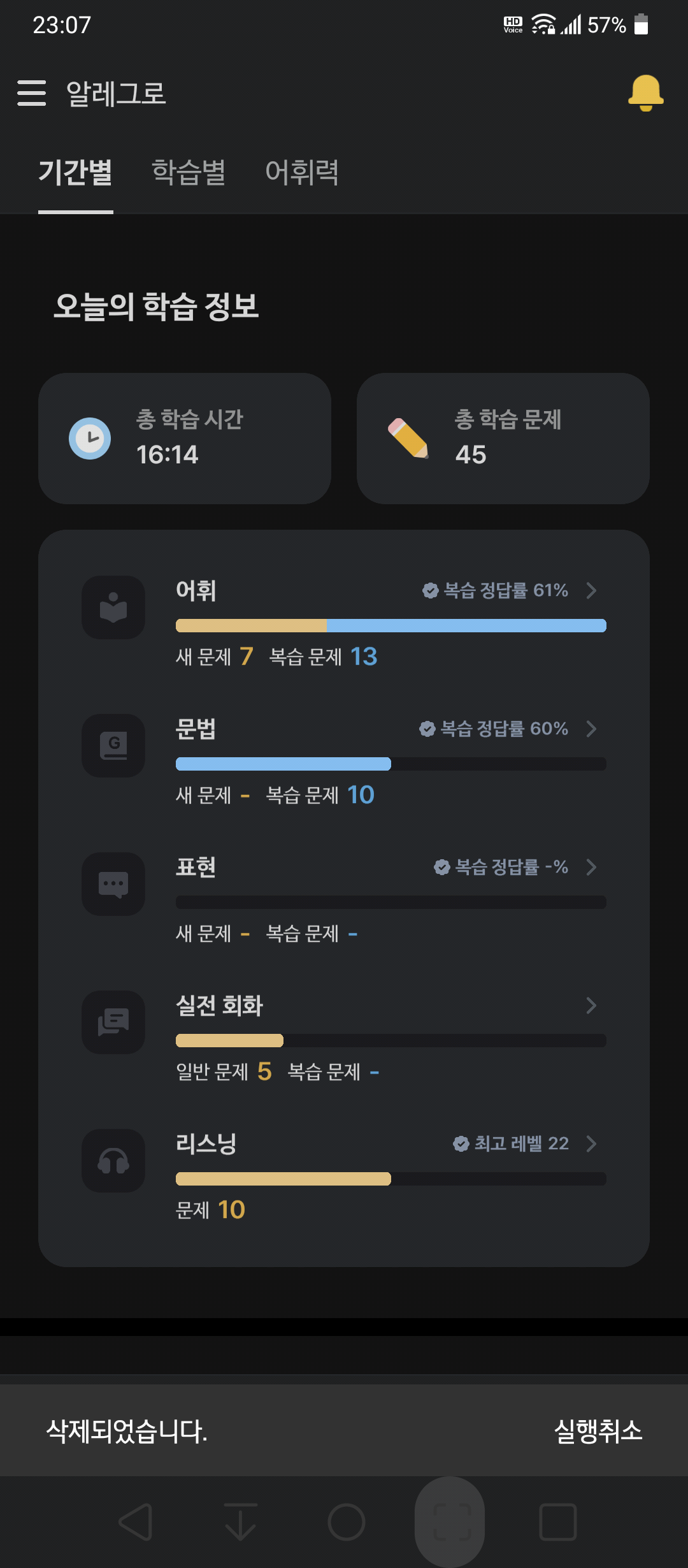
Task: Open the hamburger menu
Action: 31,93
